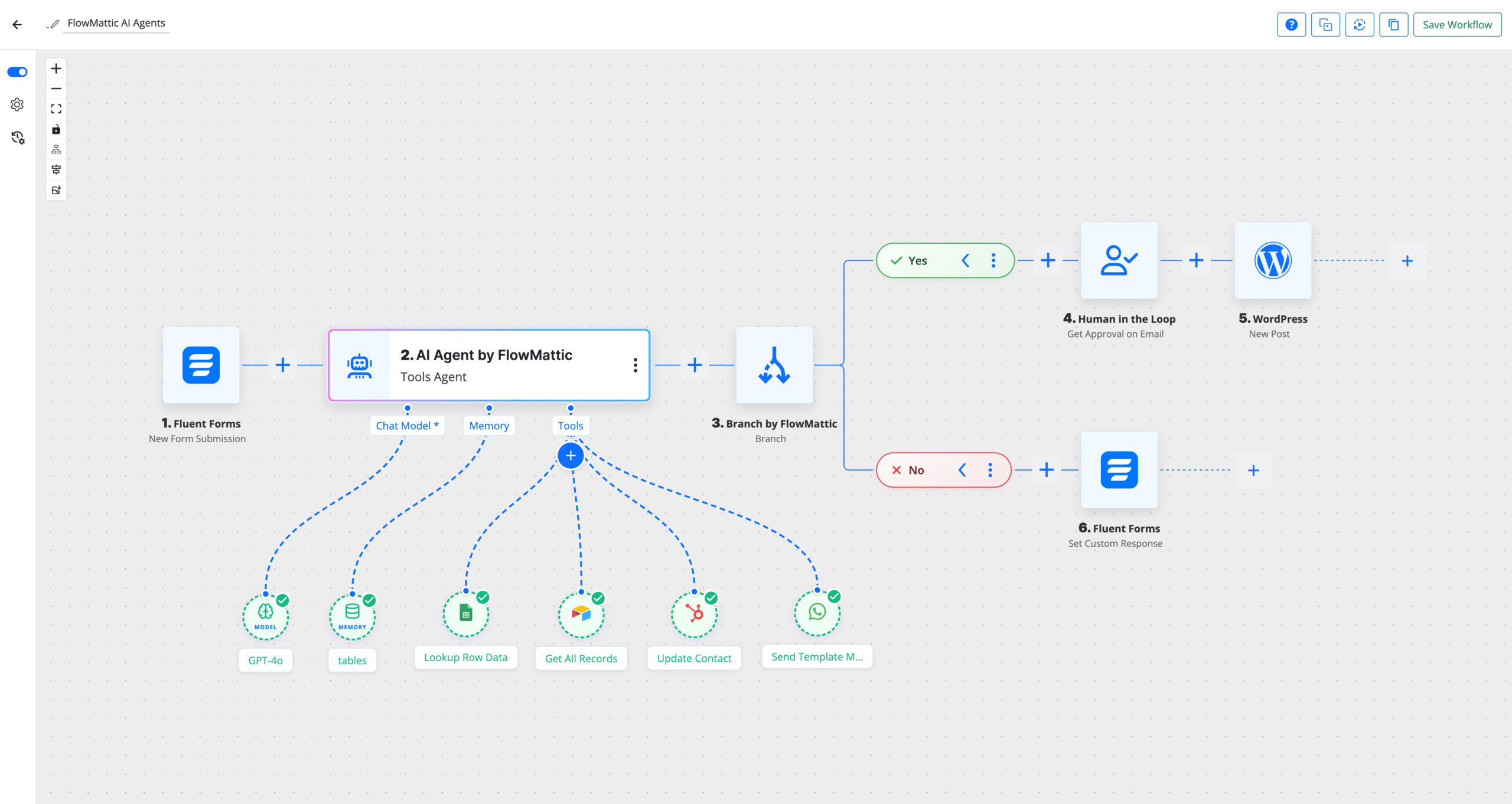Run a test of the workflow

coord(1359,24)
